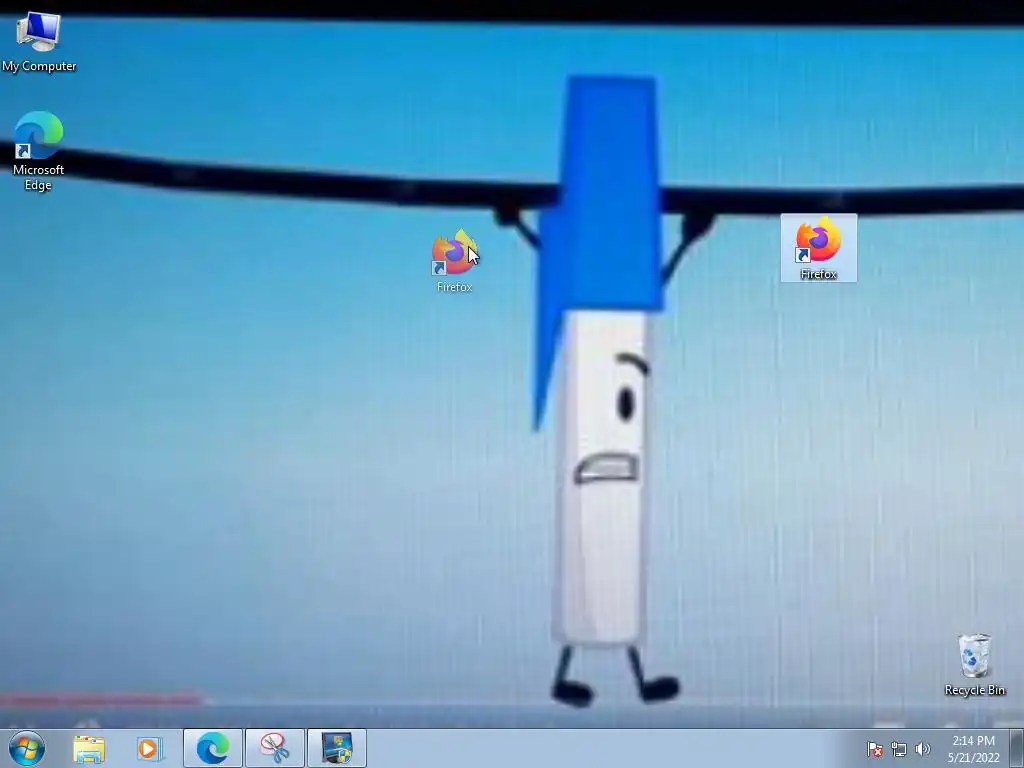Select the highlighted Firefox shortcut

(818, 248)
